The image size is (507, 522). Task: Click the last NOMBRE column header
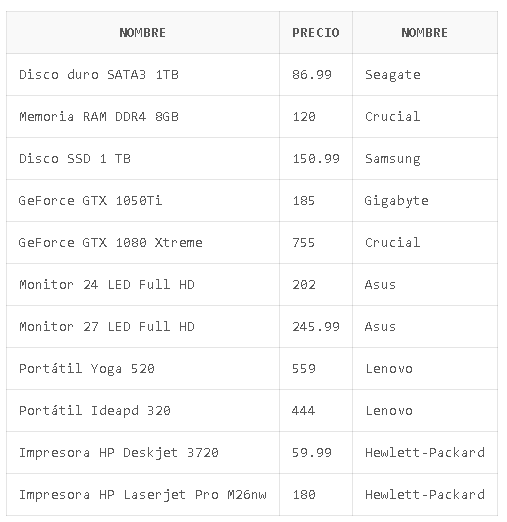(425, 33)
